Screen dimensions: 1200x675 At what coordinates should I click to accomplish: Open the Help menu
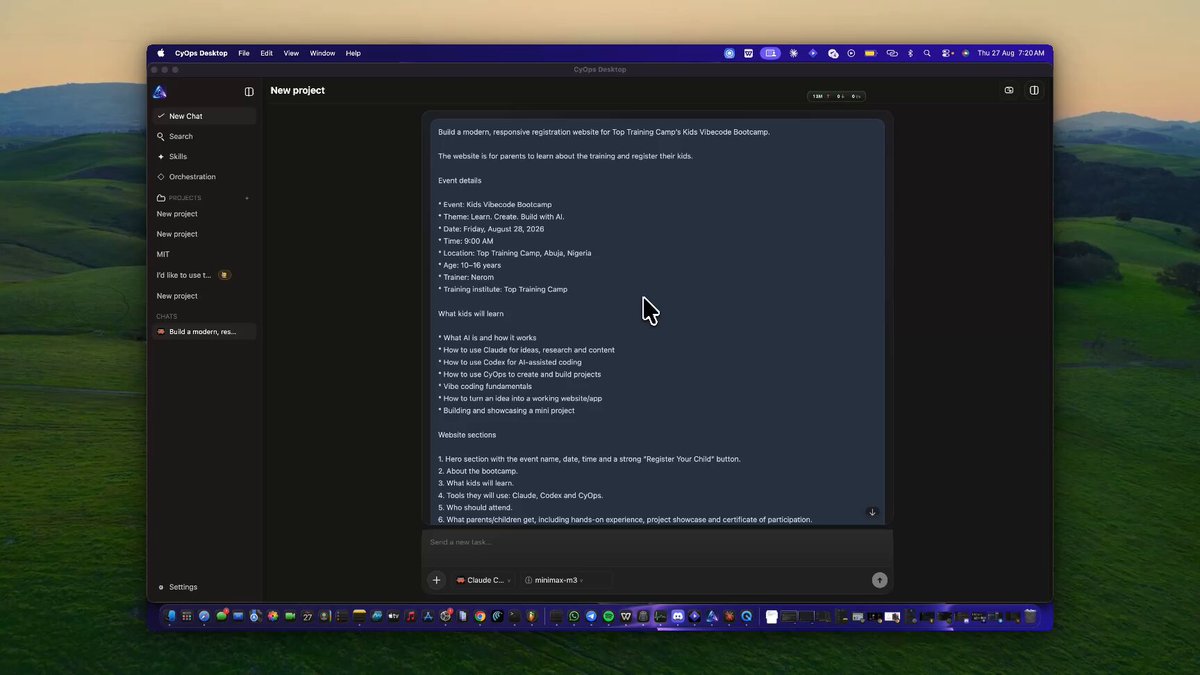353,53
